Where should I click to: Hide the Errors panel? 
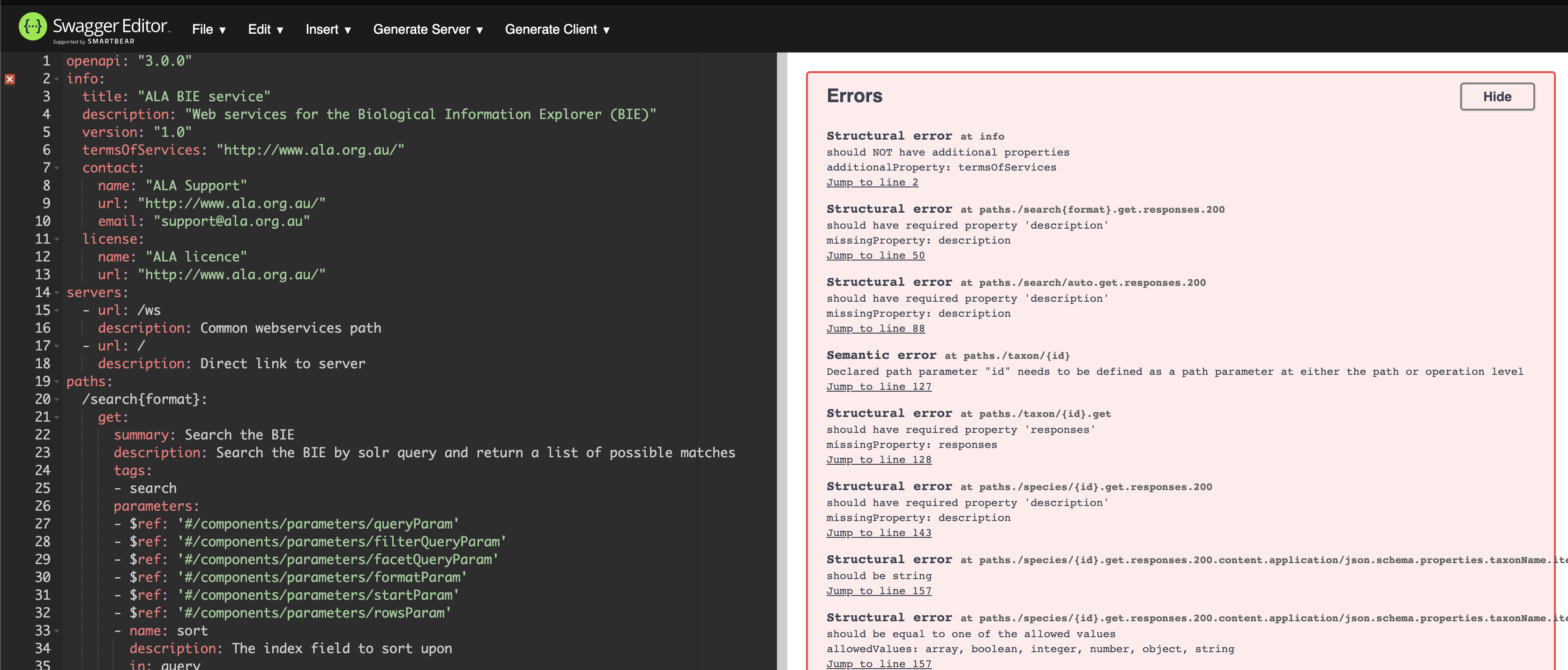point(1497,96)
